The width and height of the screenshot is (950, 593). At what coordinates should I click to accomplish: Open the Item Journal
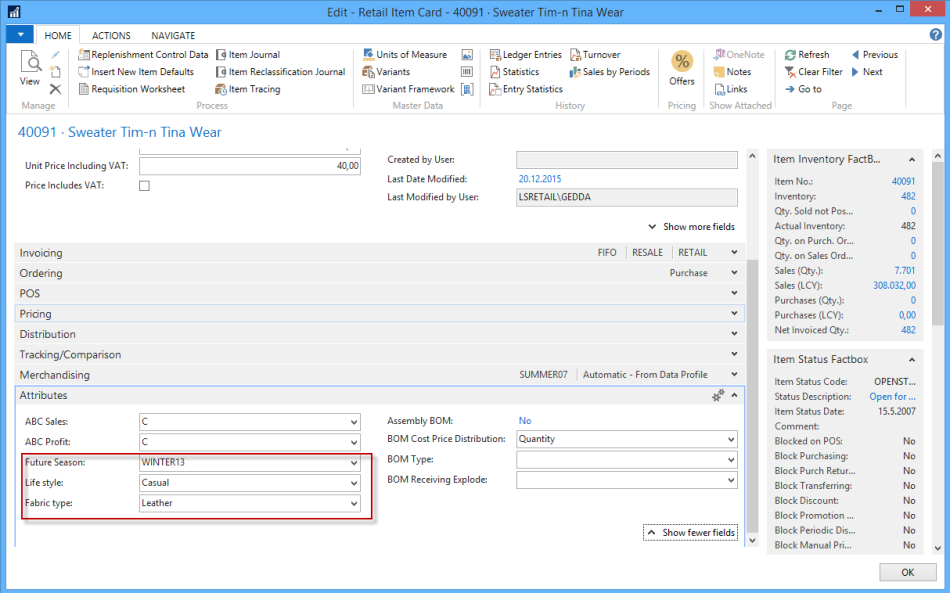pyautogui.click(x=253, y=55)
